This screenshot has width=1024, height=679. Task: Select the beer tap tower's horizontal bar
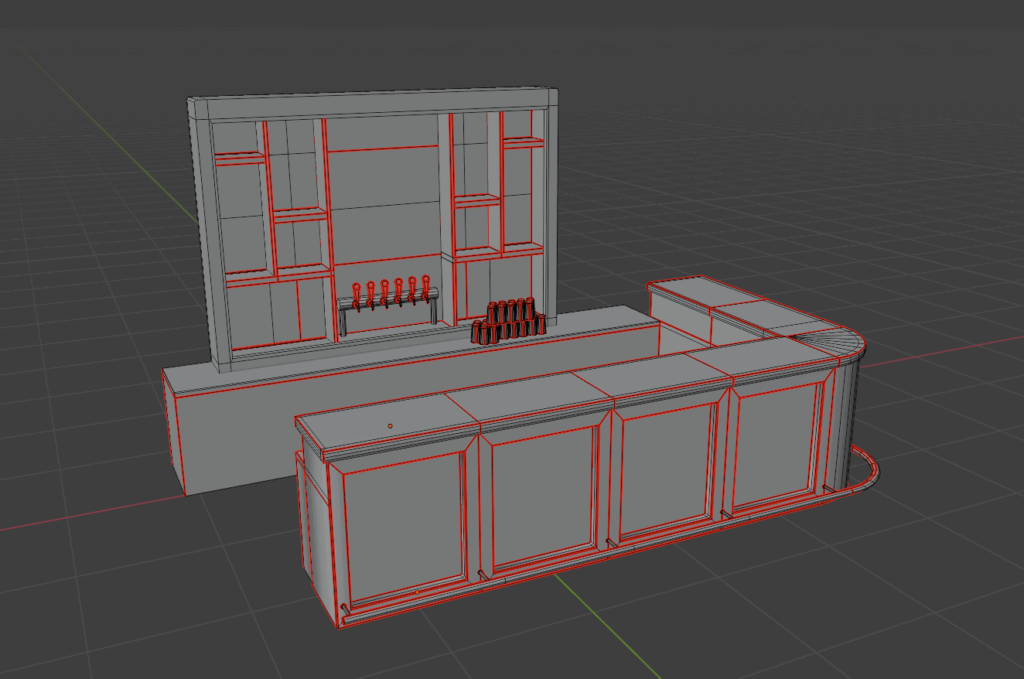pyautogui.click(x=388, y=300)
